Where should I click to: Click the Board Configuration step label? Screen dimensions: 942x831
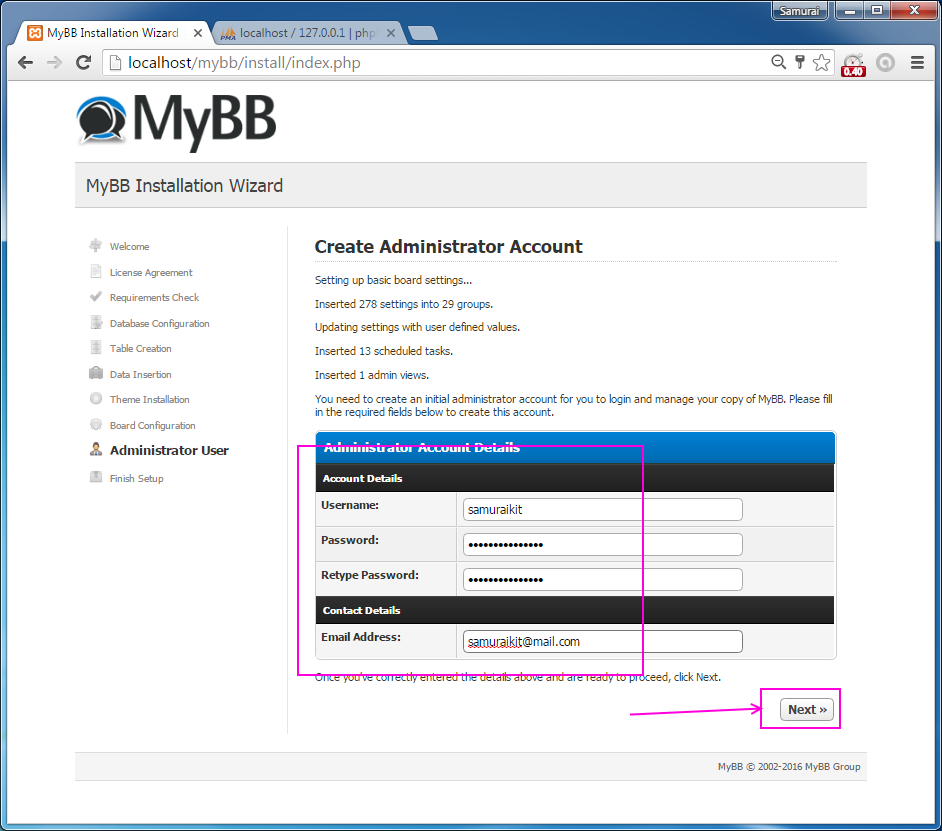coord(153,425)
